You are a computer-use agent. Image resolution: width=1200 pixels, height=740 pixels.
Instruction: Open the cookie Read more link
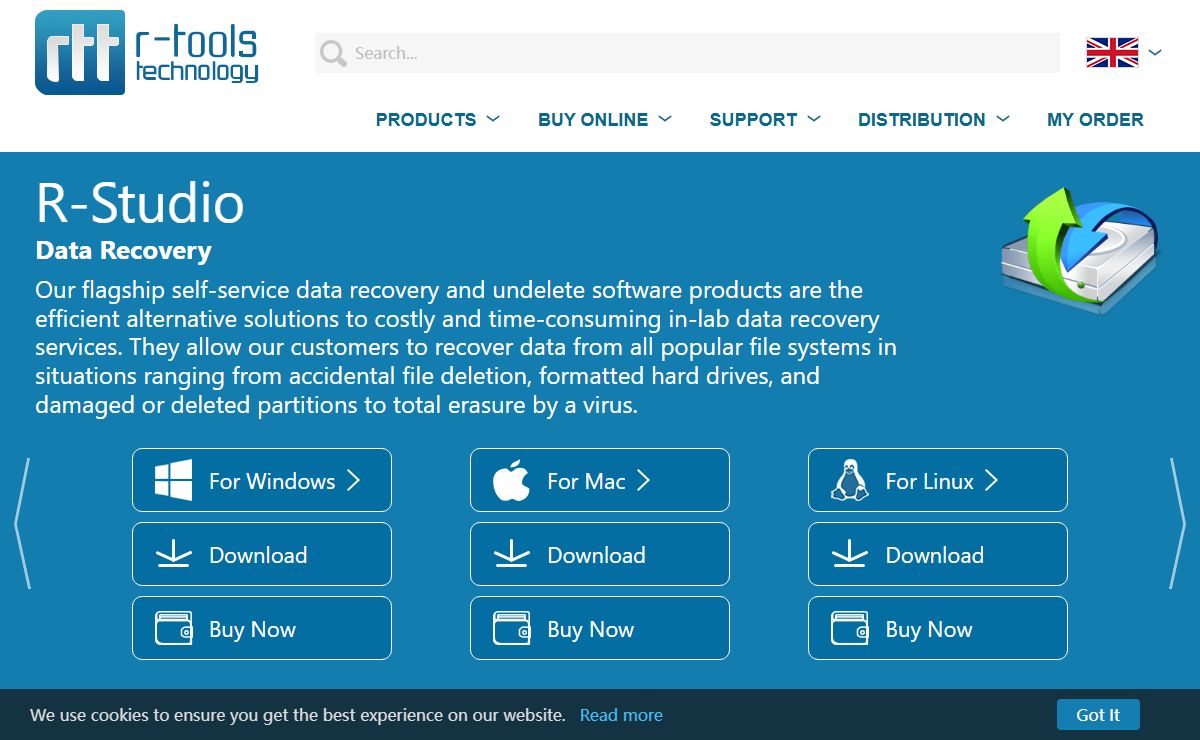(621, 715)
